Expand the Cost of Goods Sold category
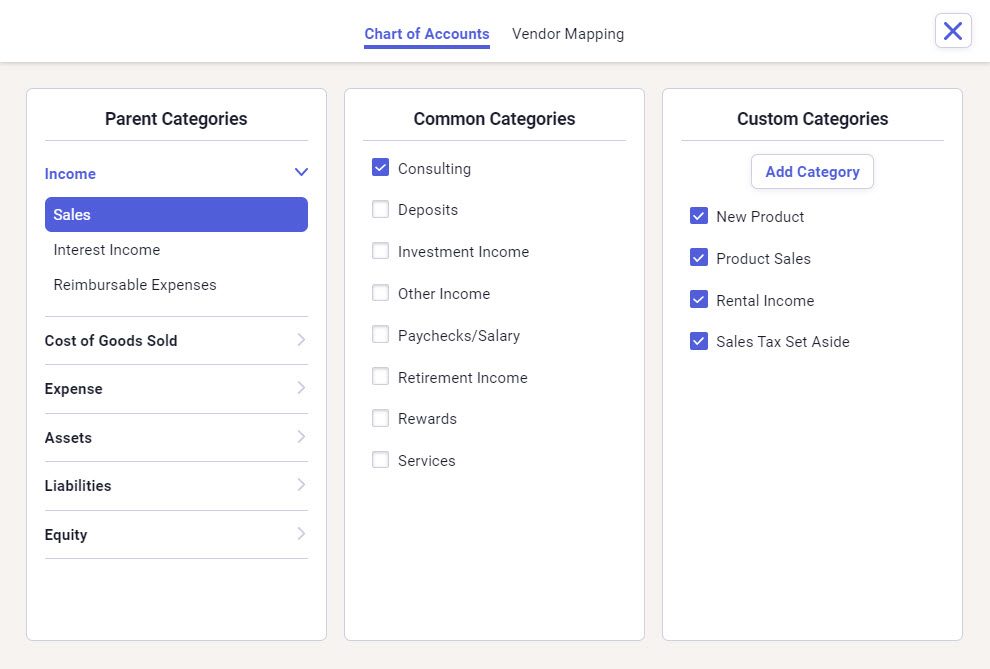Screen dimensions: 990x669 301,340
